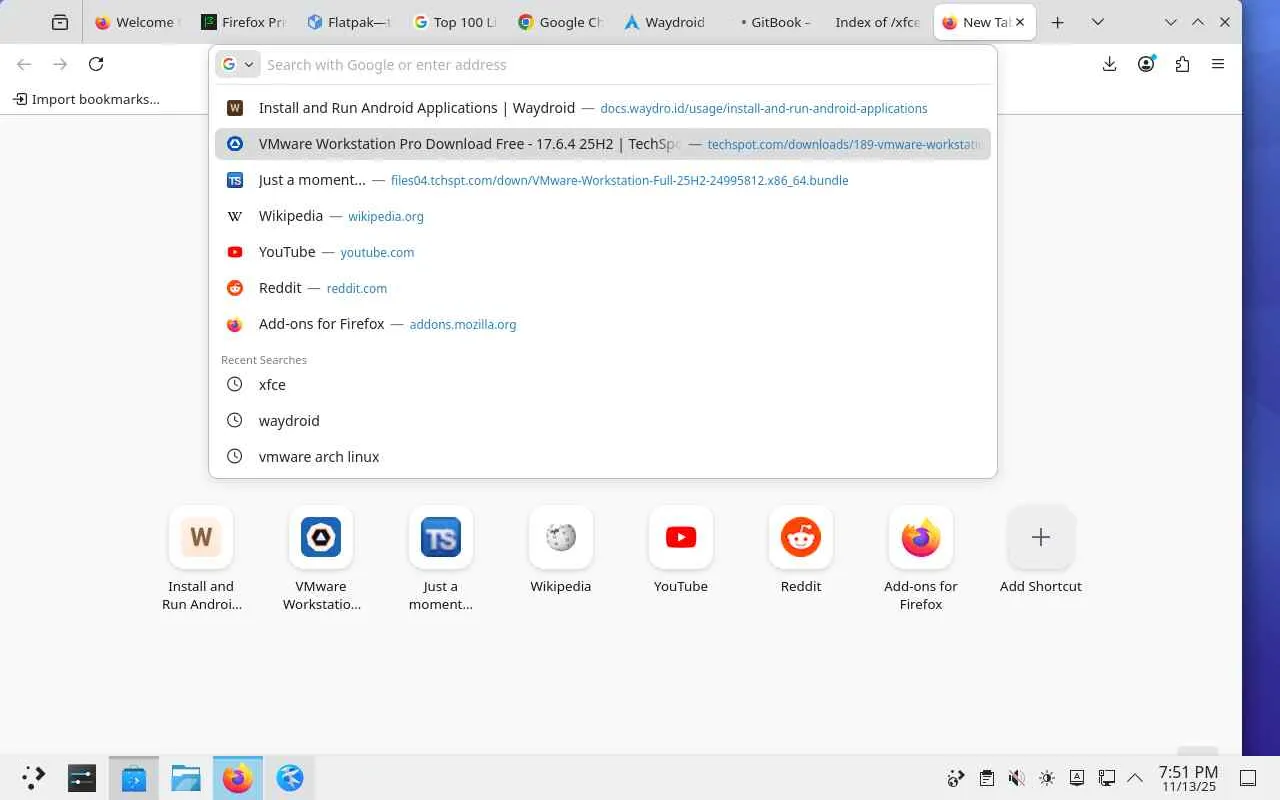Choose the VMware Workstation Pro Download suggestion
Screen dimensions: 1280x800
[603, 144]
